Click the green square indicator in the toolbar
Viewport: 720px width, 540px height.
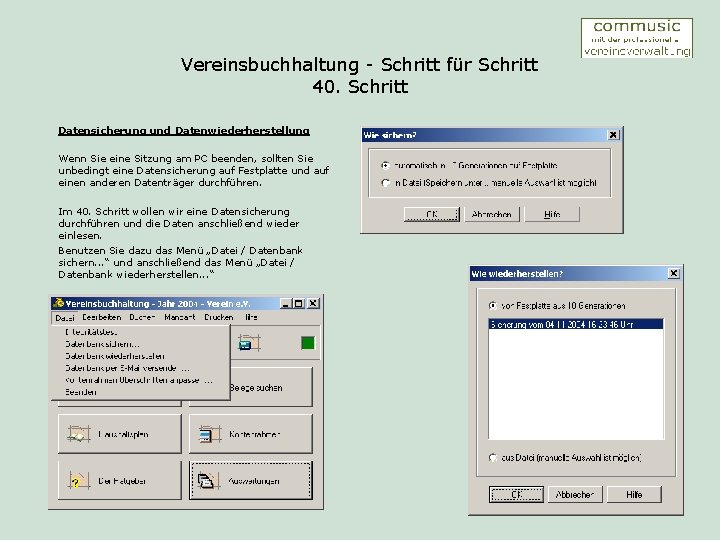coord(308,343)
